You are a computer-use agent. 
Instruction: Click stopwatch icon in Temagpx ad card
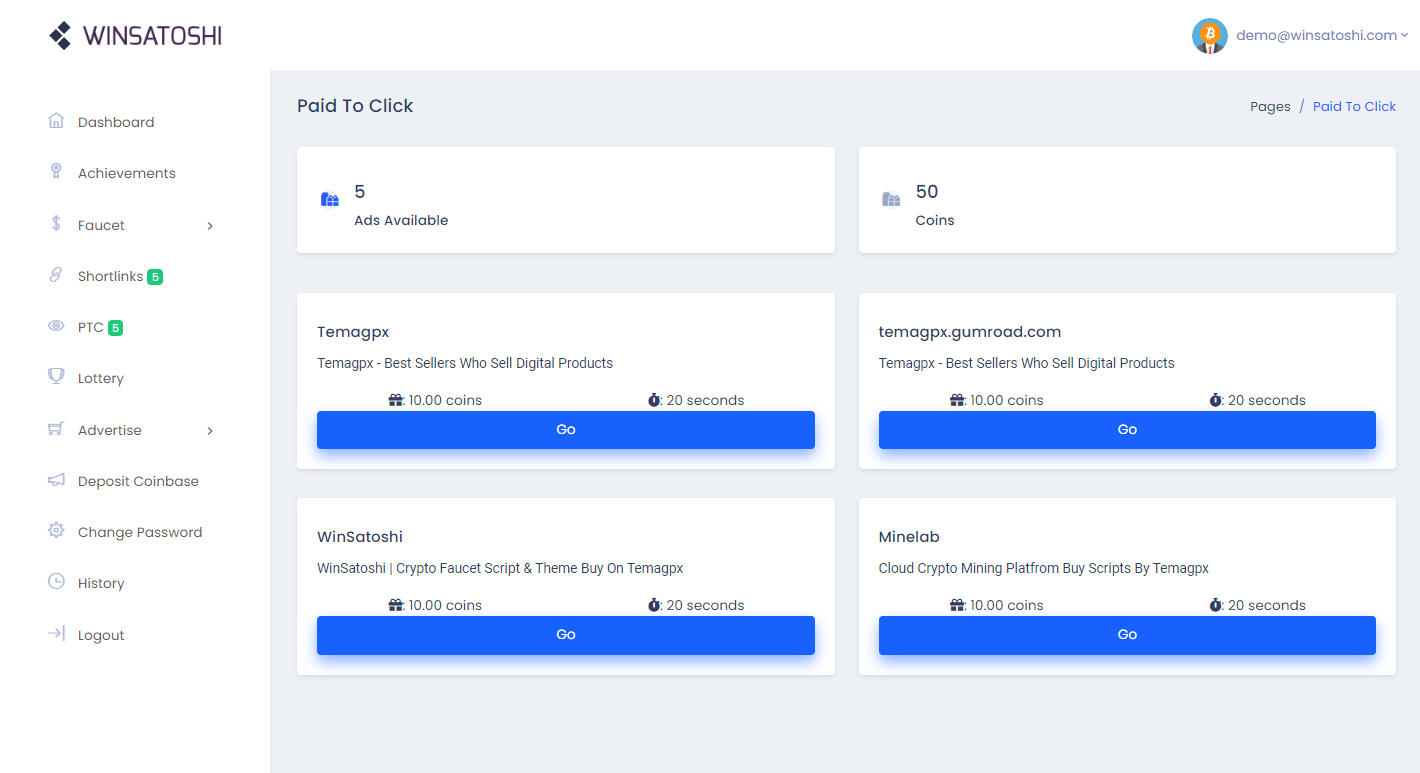[654, 400]
